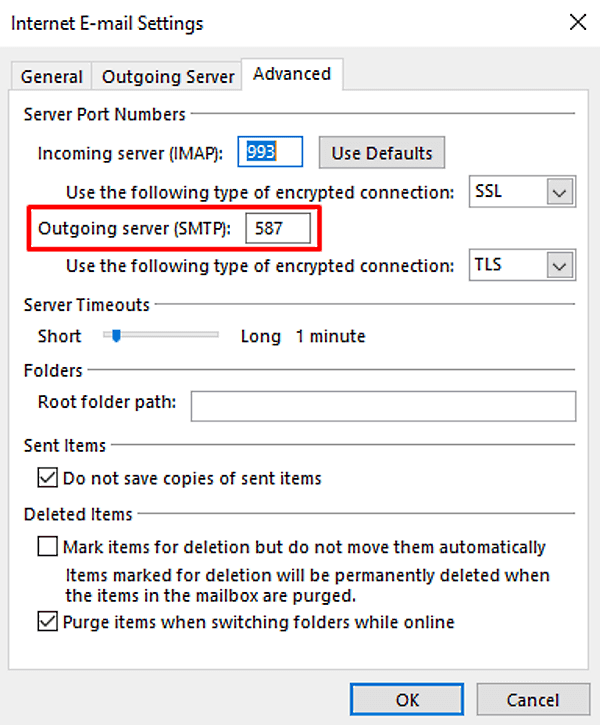The width and height of the screenshot is (600, 725).
Task: Open the Outgoing Server tab
Action: [x=168, y=77]
